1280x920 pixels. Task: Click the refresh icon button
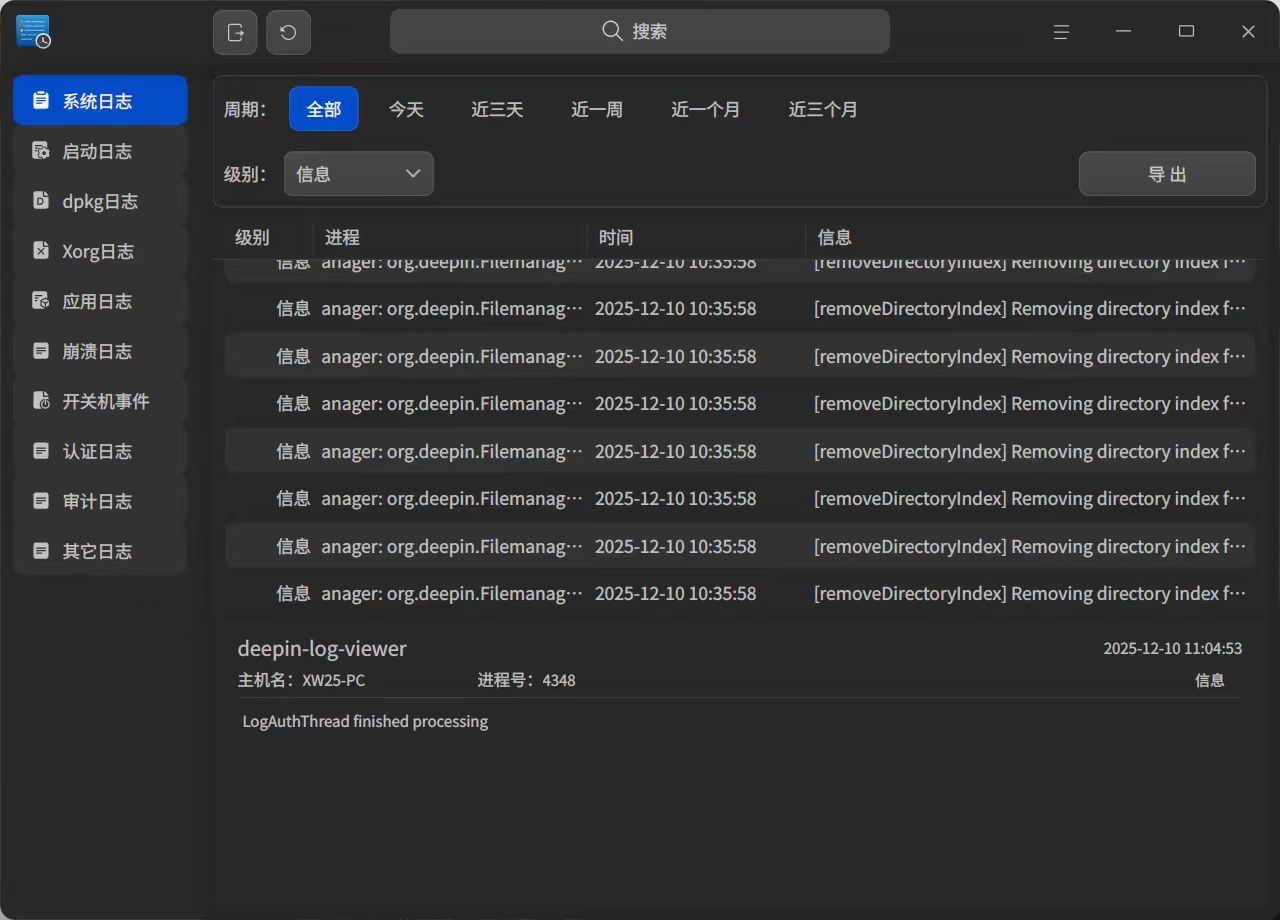(x=288, y=32)
